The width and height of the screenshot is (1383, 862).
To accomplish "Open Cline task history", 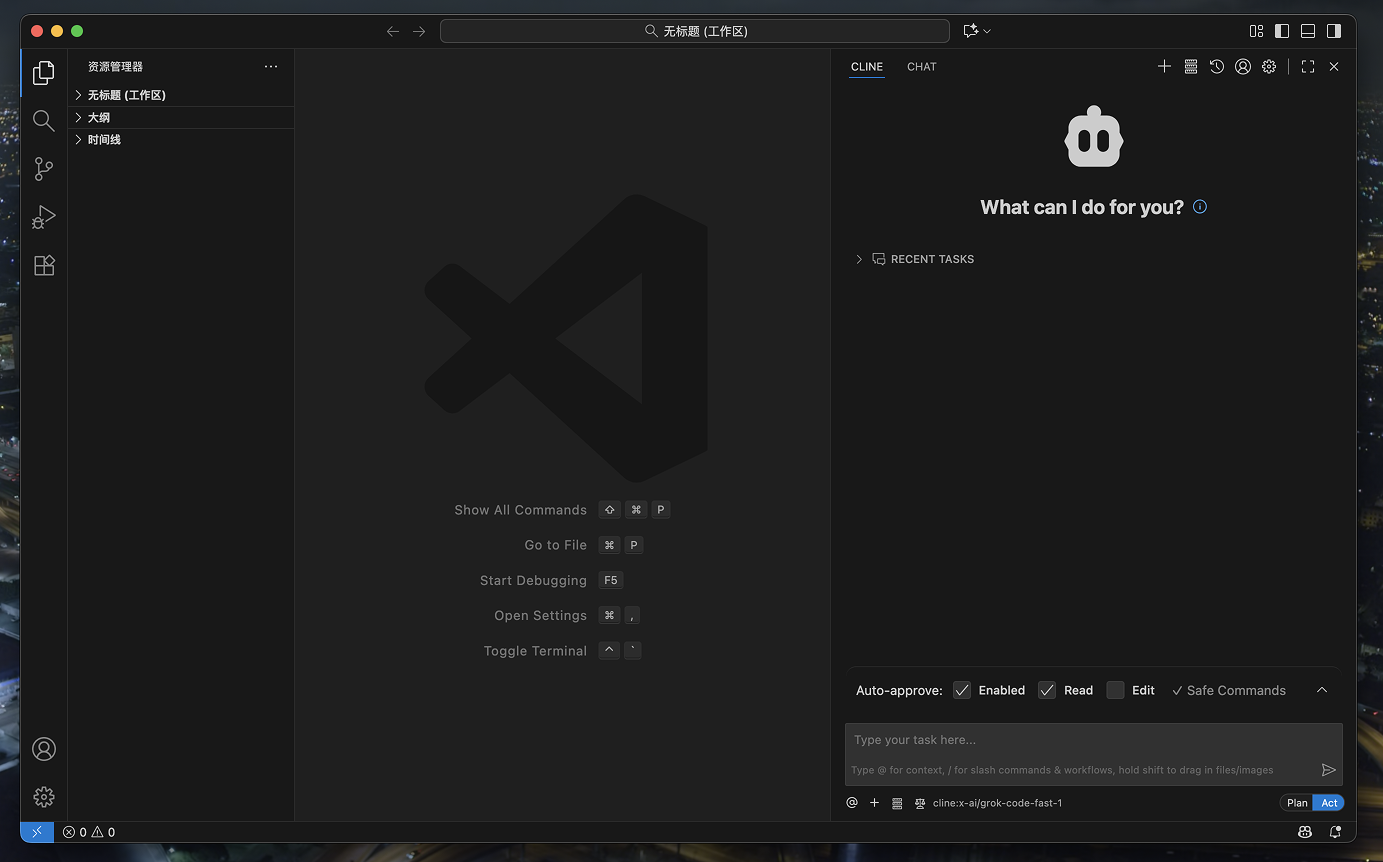I will point(1216,66).
